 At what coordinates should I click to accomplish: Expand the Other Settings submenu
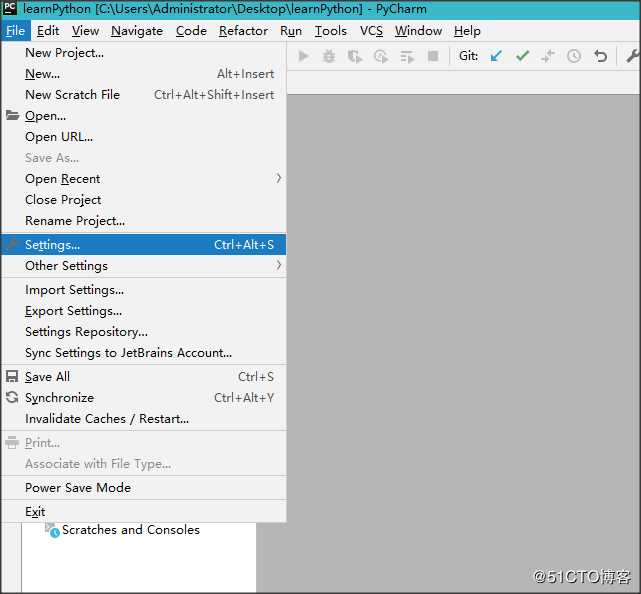click(144, 266)
